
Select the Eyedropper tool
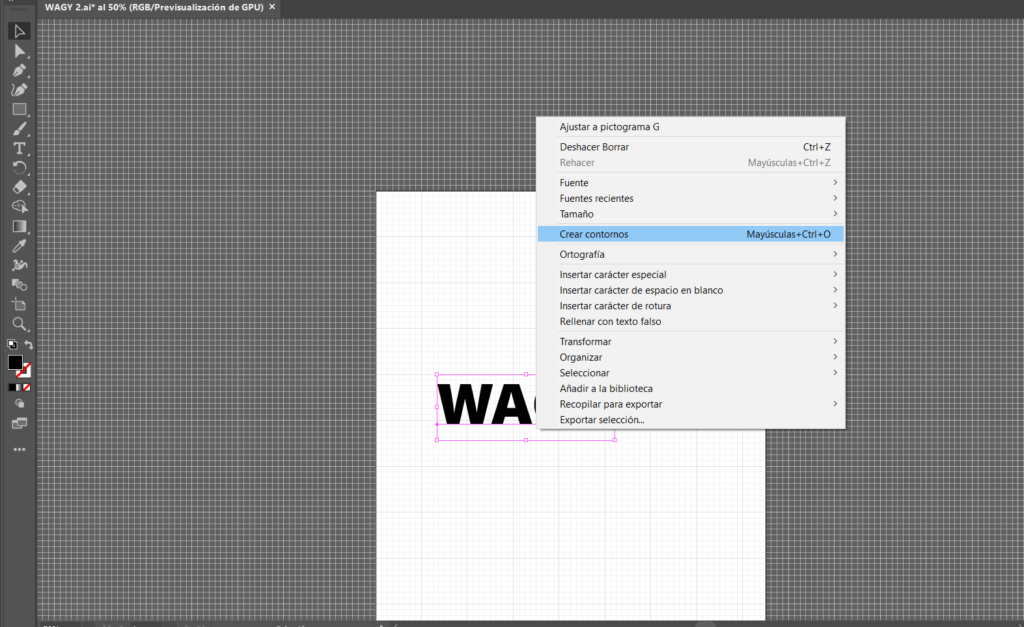[19, 245]
